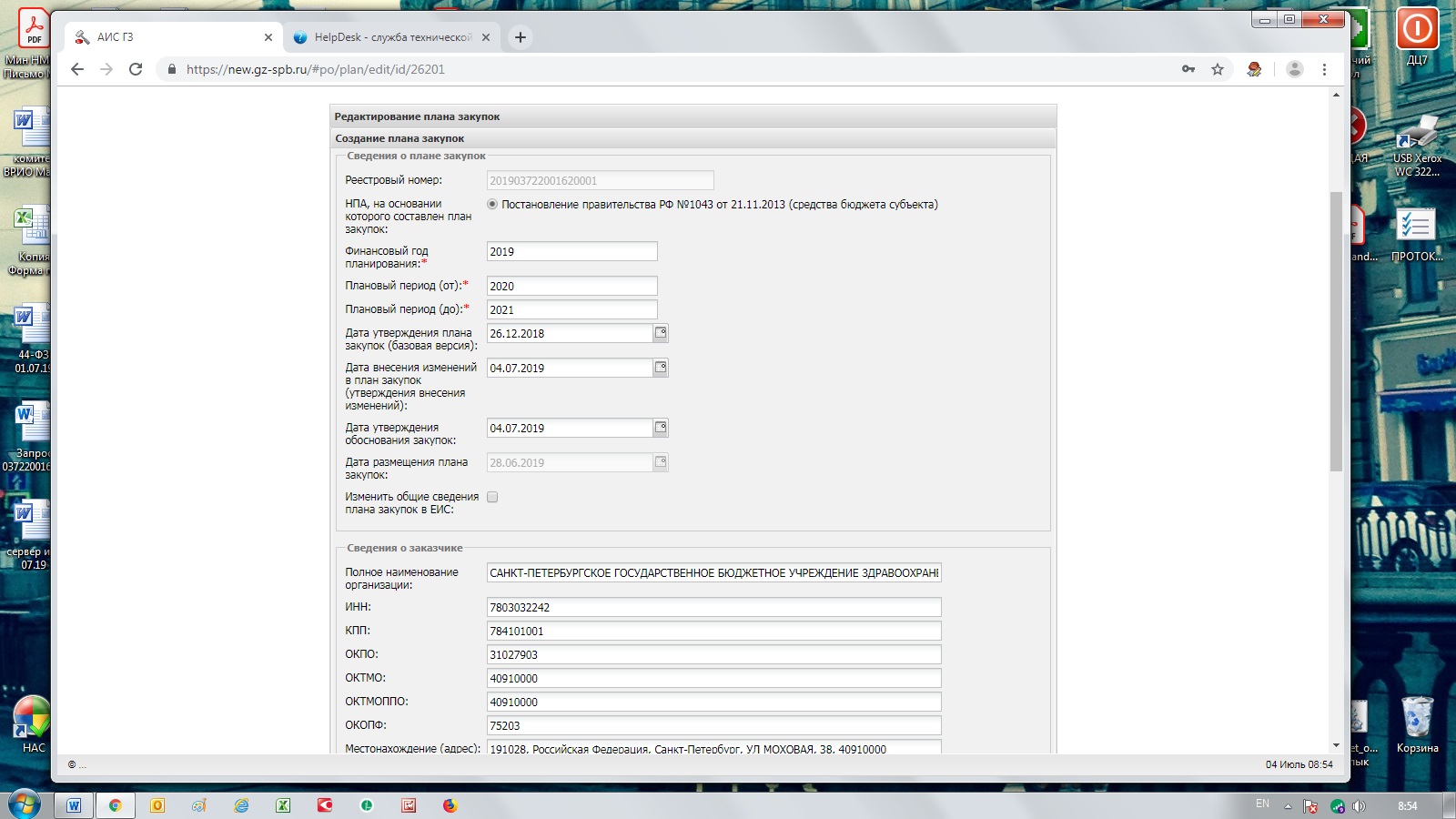Click the browser extension icon beside the bookmark star
Viewport: 1456px width, 819px height.
[1254, 69]
